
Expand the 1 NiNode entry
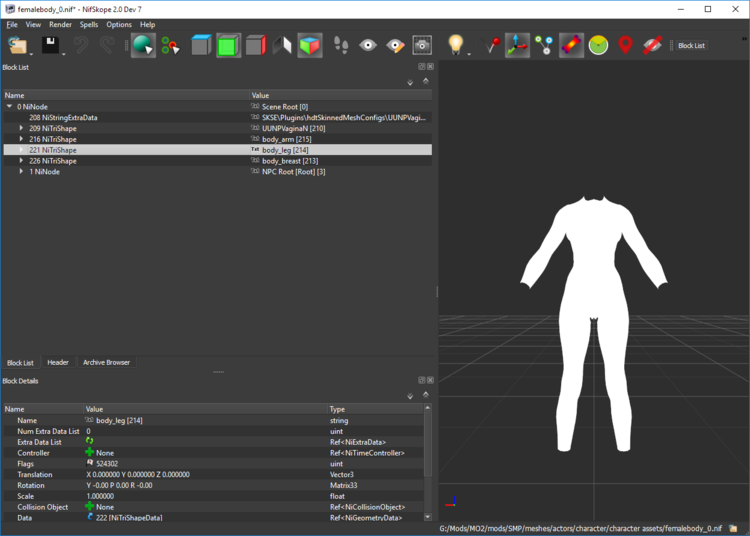[x=21, y=171]
